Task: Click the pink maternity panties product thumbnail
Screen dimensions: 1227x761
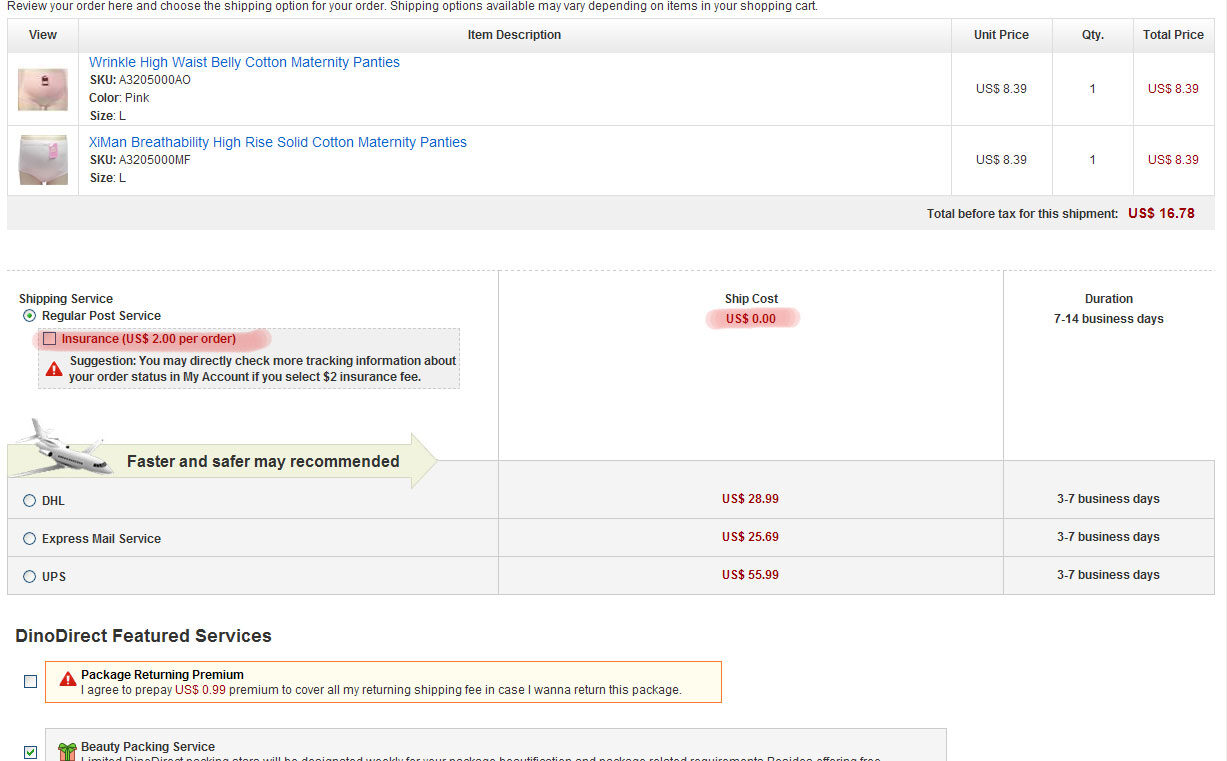Action: (43, 89)
